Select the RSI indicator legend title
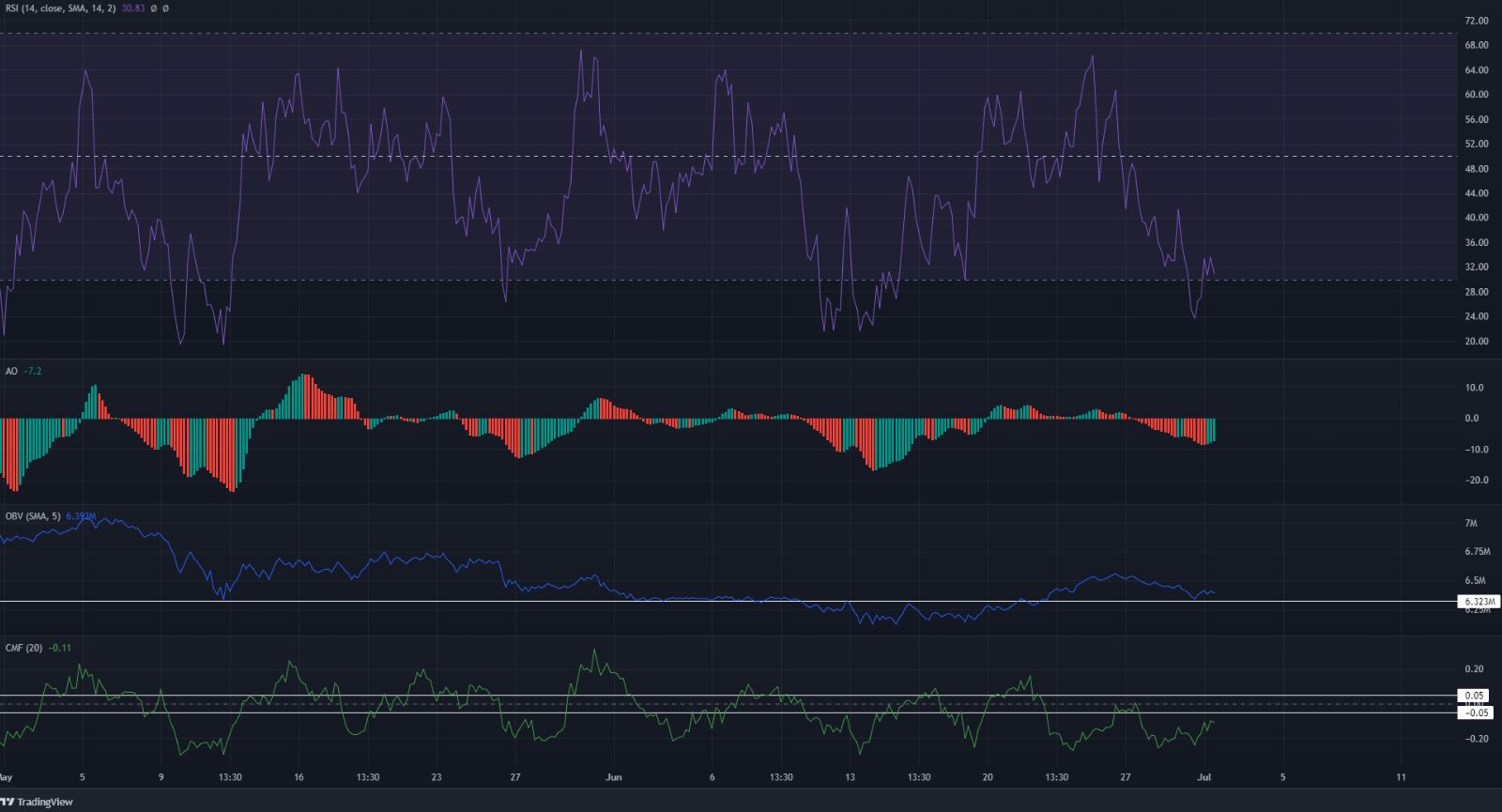Screen dimensions: 1502x812 pyautogui.click(x=59, y=8)
